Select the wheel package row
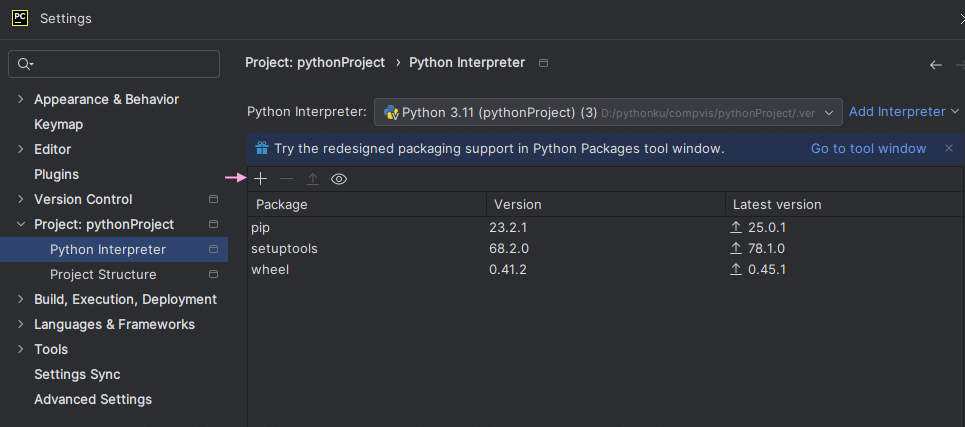This screenshot has width=965, height=427. pos(606,269)
